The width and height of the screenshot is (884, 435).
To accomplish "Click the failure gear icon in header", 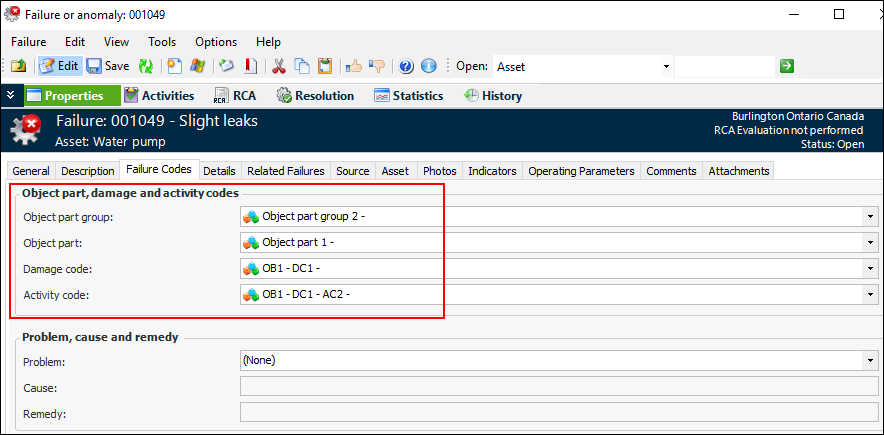I will click(x=26, y=128).
